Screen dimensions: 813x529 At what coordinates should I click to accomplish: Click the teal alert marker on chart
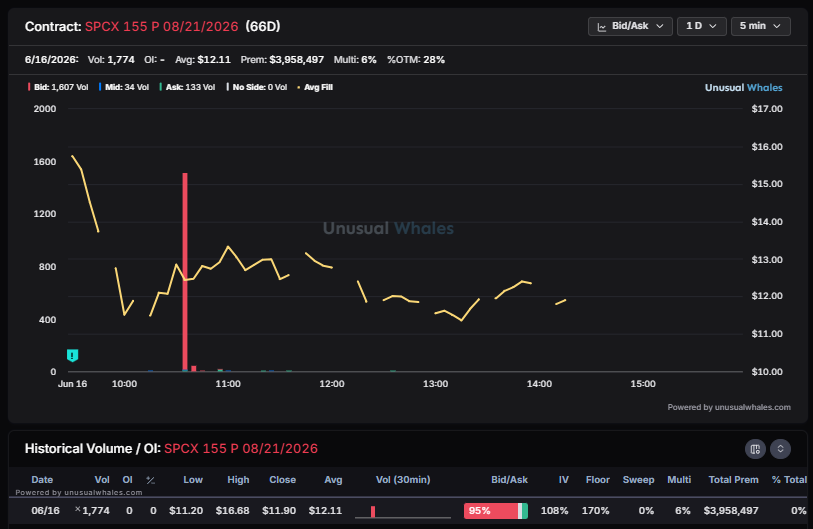(73, 355)
